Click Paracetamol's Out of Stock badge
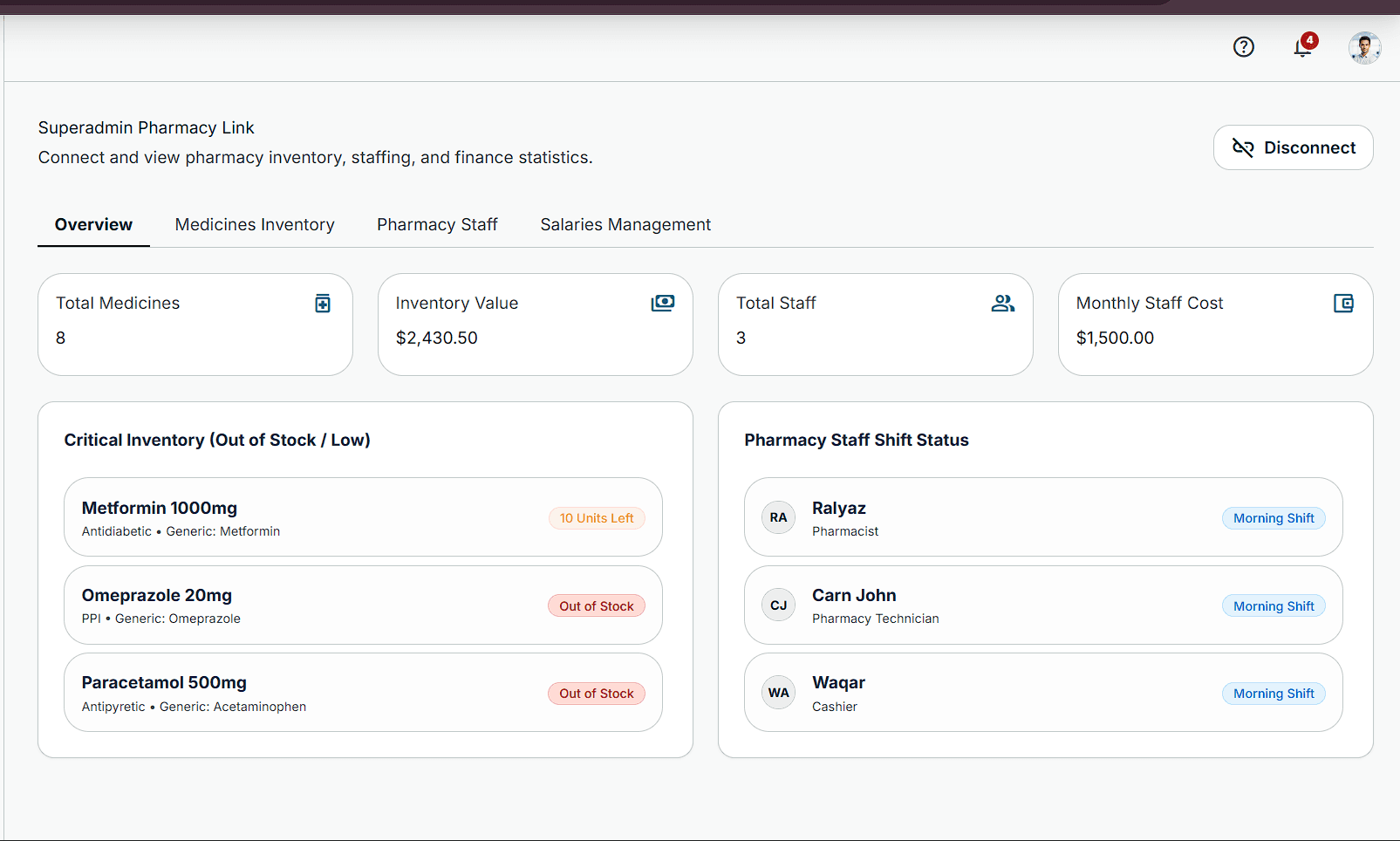The height and width of the screenshot is (841, 1400). pyautogui.click(x=597, y=694)
